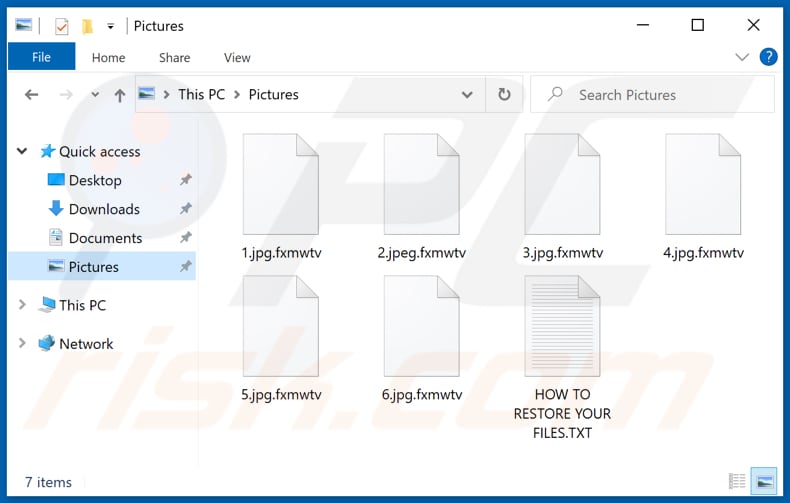Open the Recent locations dropdown arrow
Image resolution: width=790 pixels, height=503 pixels.
pos(95,95)
